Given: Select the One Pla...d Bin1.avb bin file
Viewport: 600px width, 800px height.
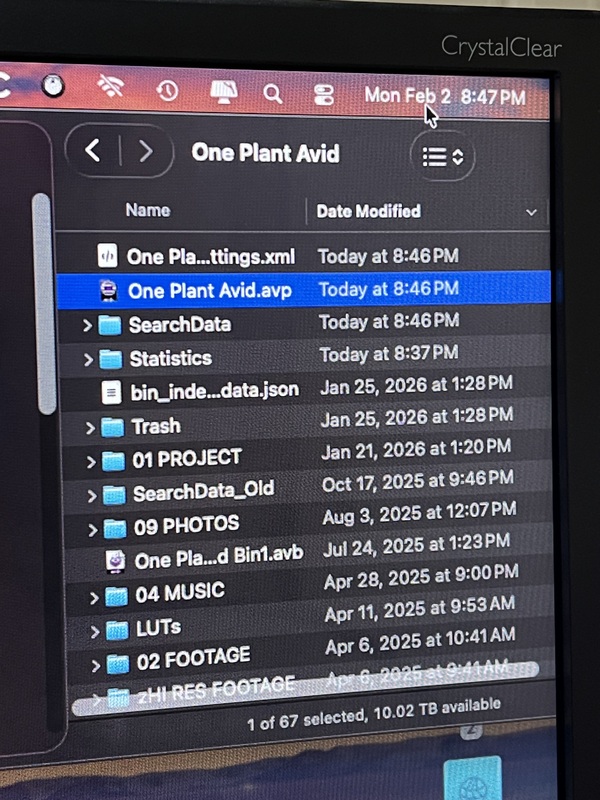Looking at the screenshot, I should [x=217, y=557].
